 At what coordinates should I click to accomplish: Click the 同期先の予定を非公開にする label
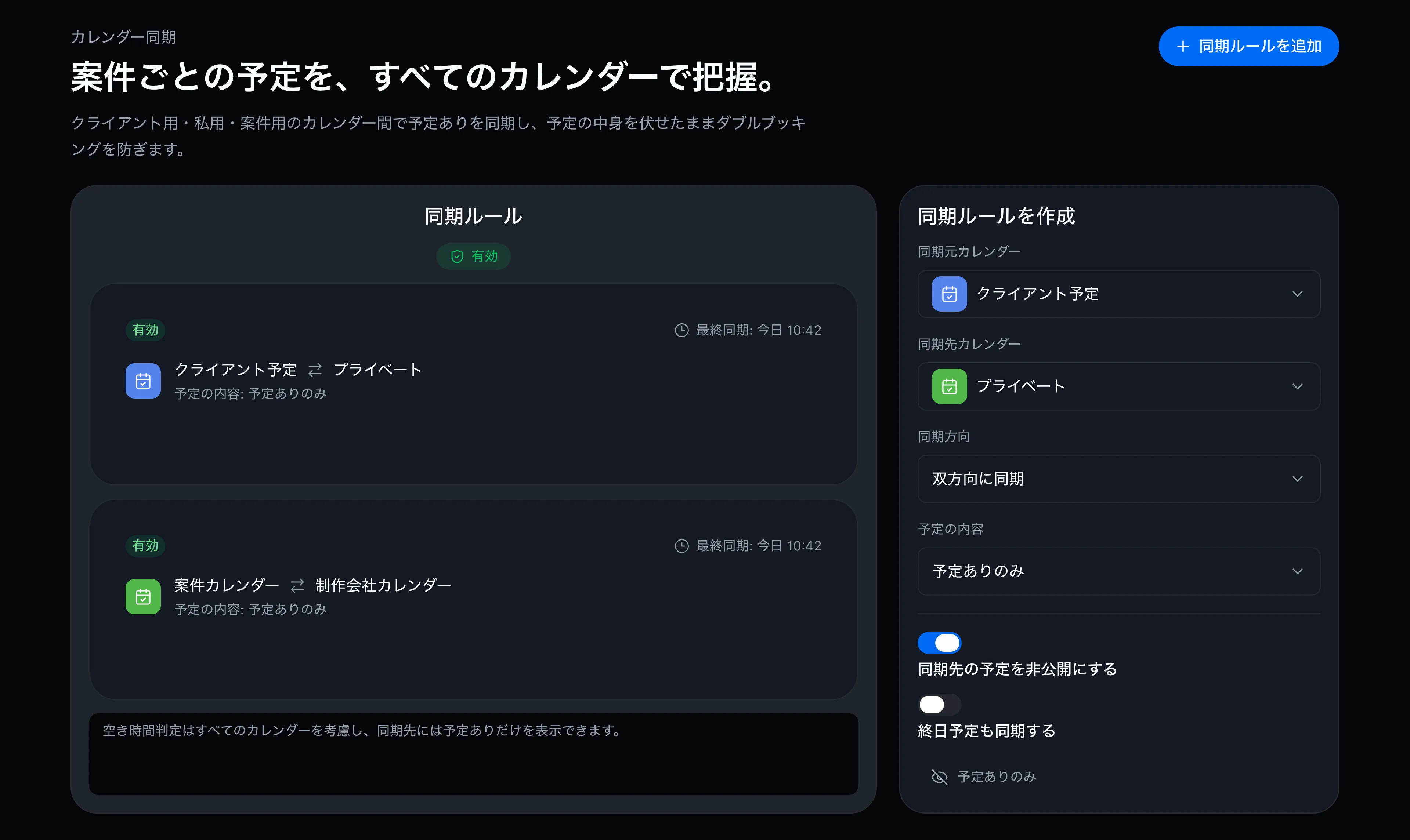[1017, 669]
